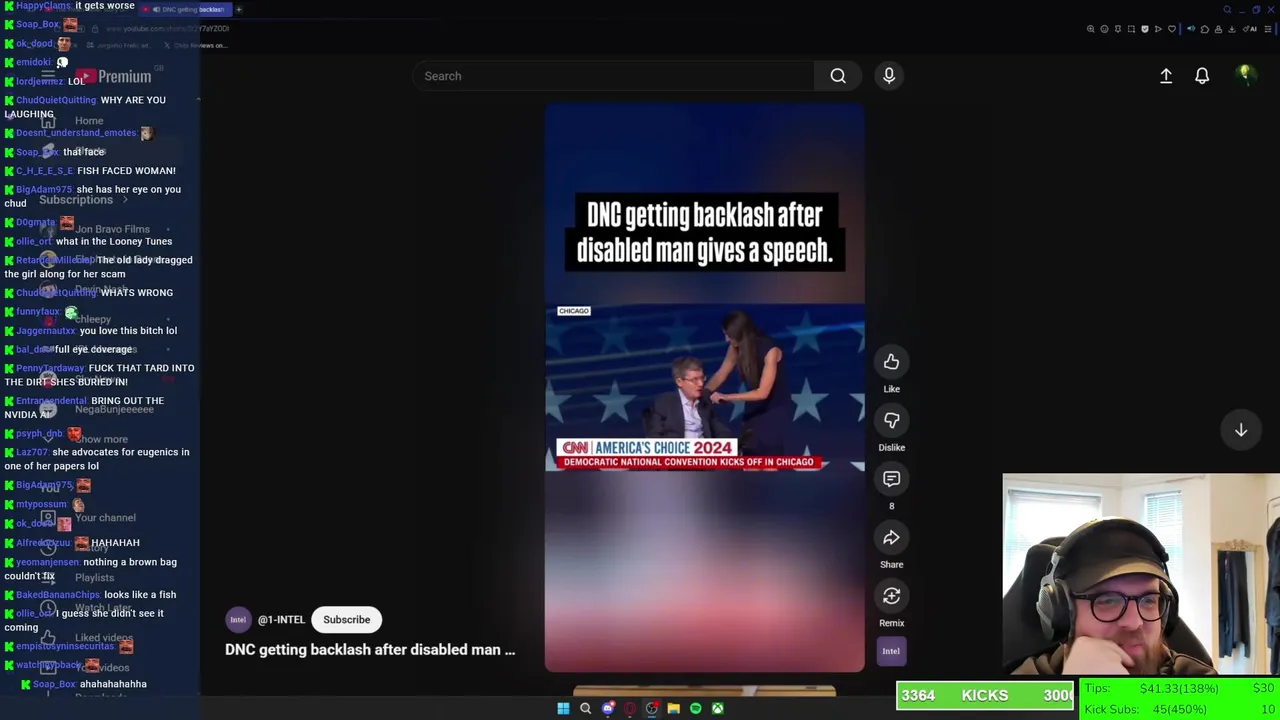Open Your channel in sidebar
This screenshot has width=1280, height=720.
105,518
